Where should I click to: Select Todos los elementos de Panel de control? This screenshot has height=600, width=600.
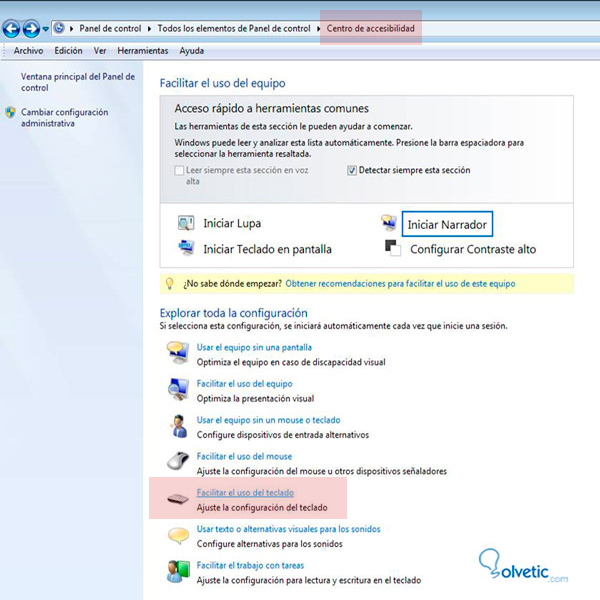234,28
